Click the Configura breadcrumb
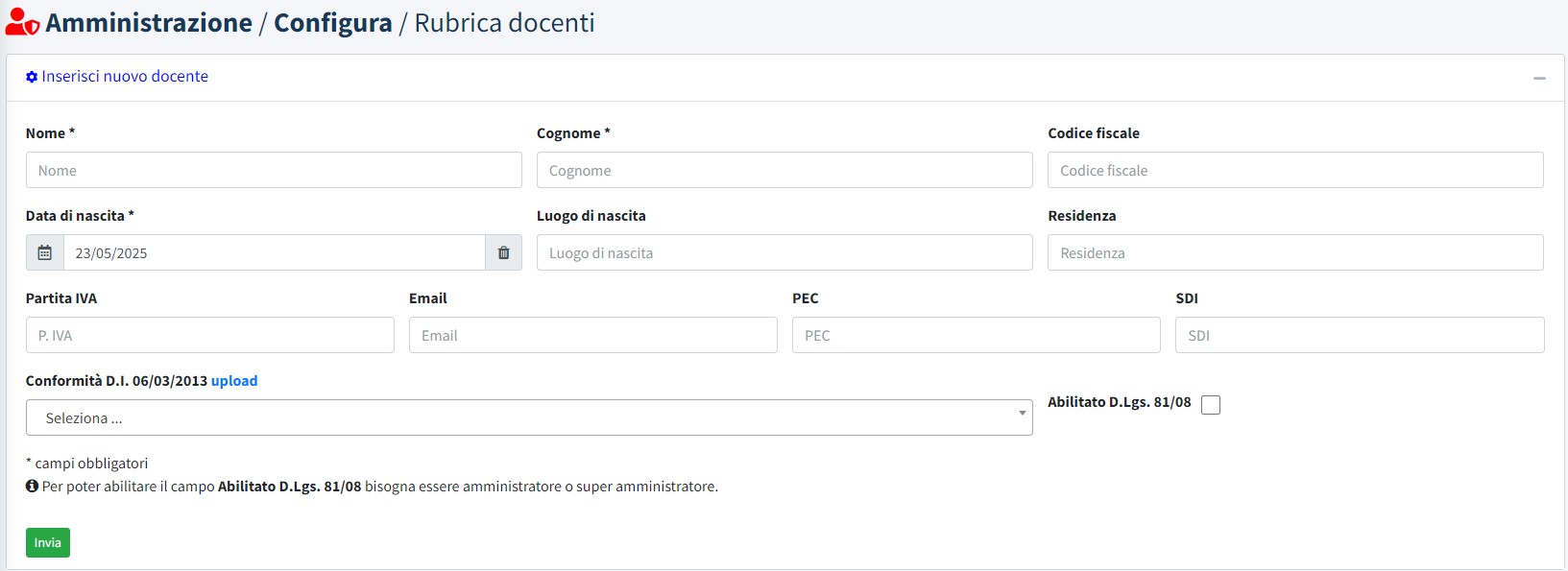 tap(333, 23)
